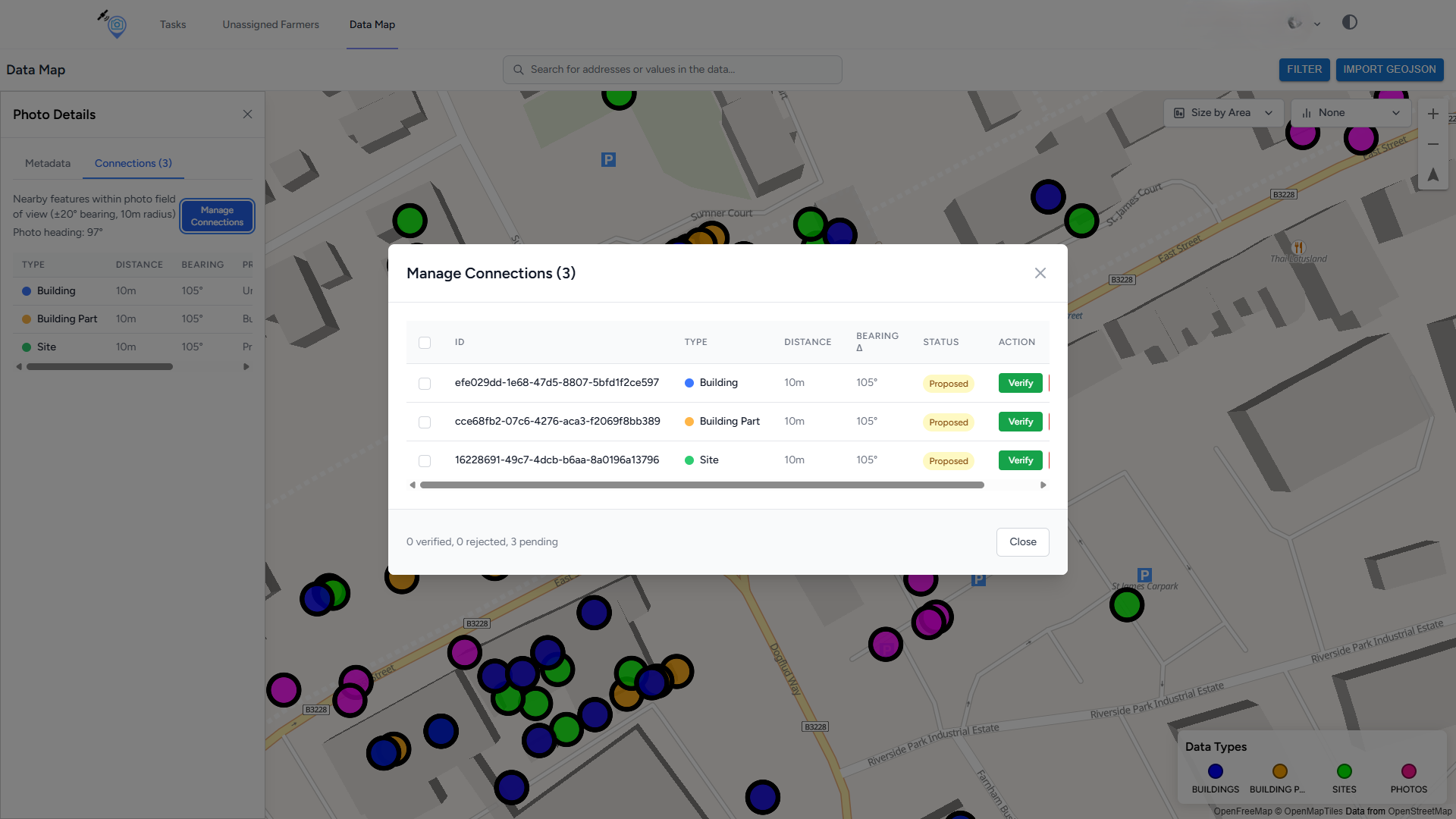
Task: Close Photo Details panel X
Action: point(247,115)
